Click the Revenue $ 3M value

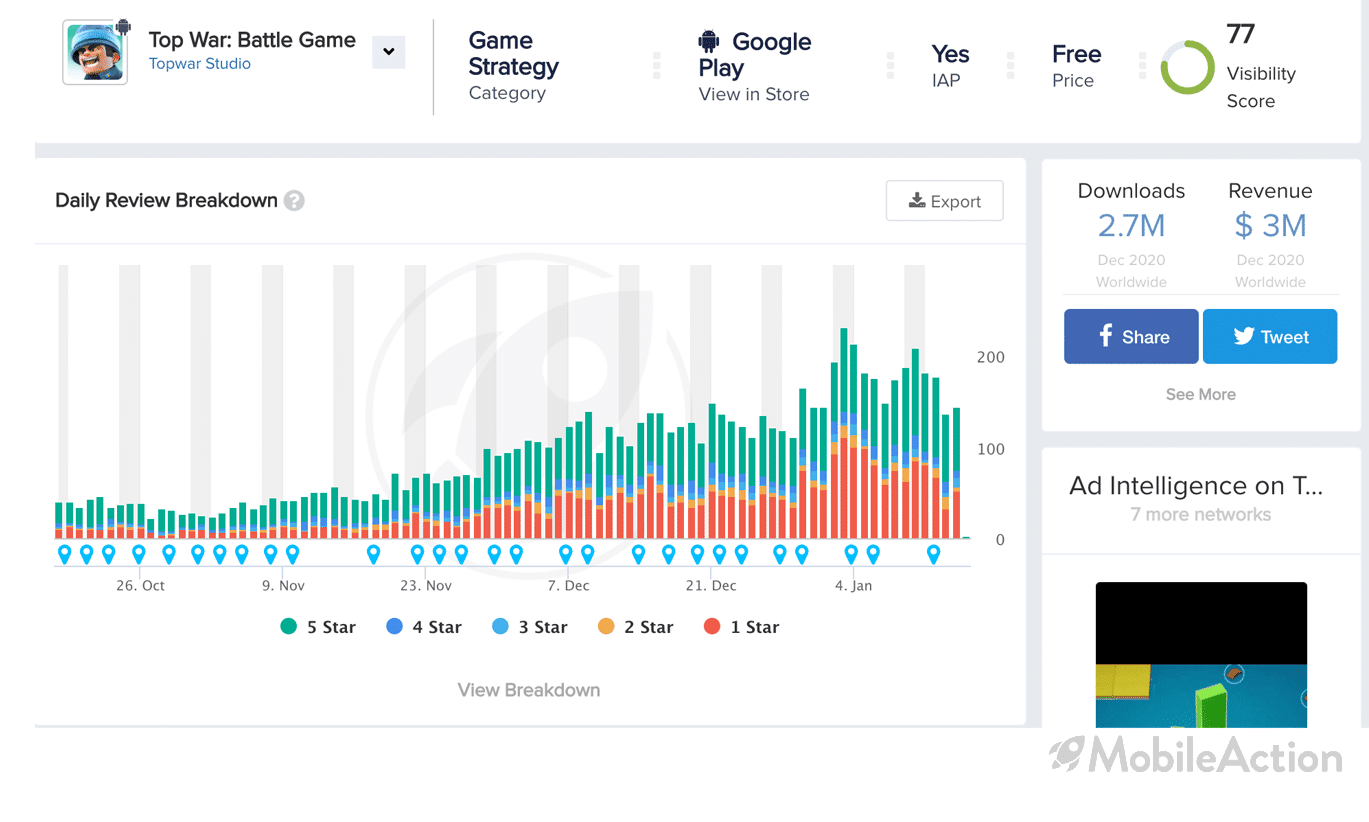pyautogui.click(x=1270, y=226)
